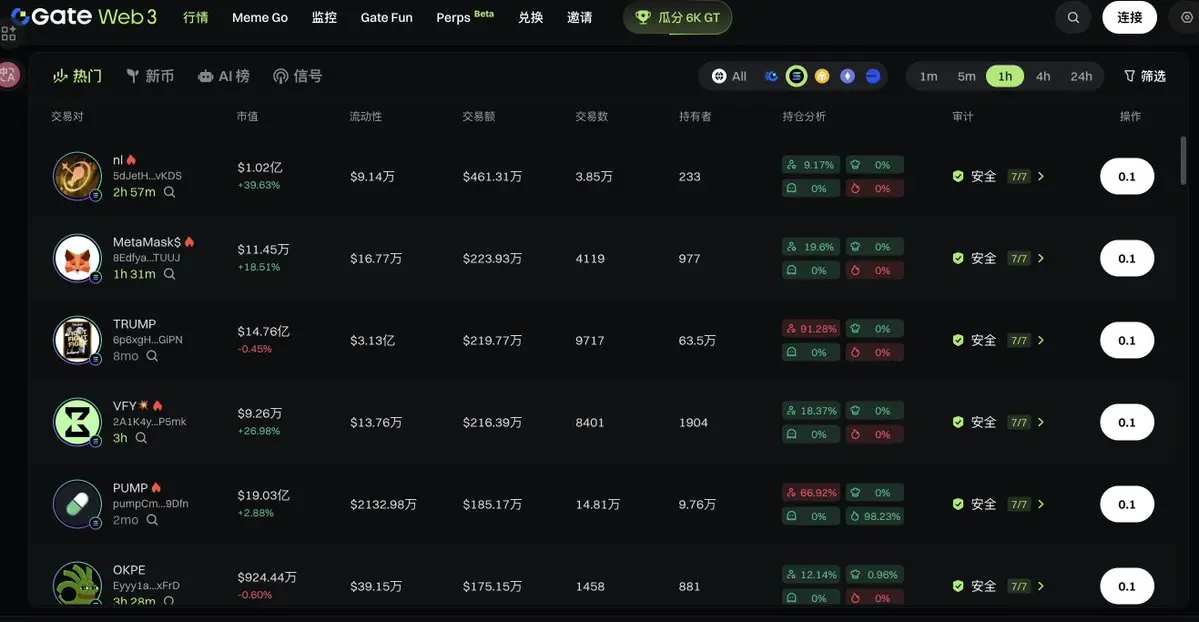Expand audit details arrow for OKPE
The height and width of the screenshot is (622, 1199).
point(1041,585)
